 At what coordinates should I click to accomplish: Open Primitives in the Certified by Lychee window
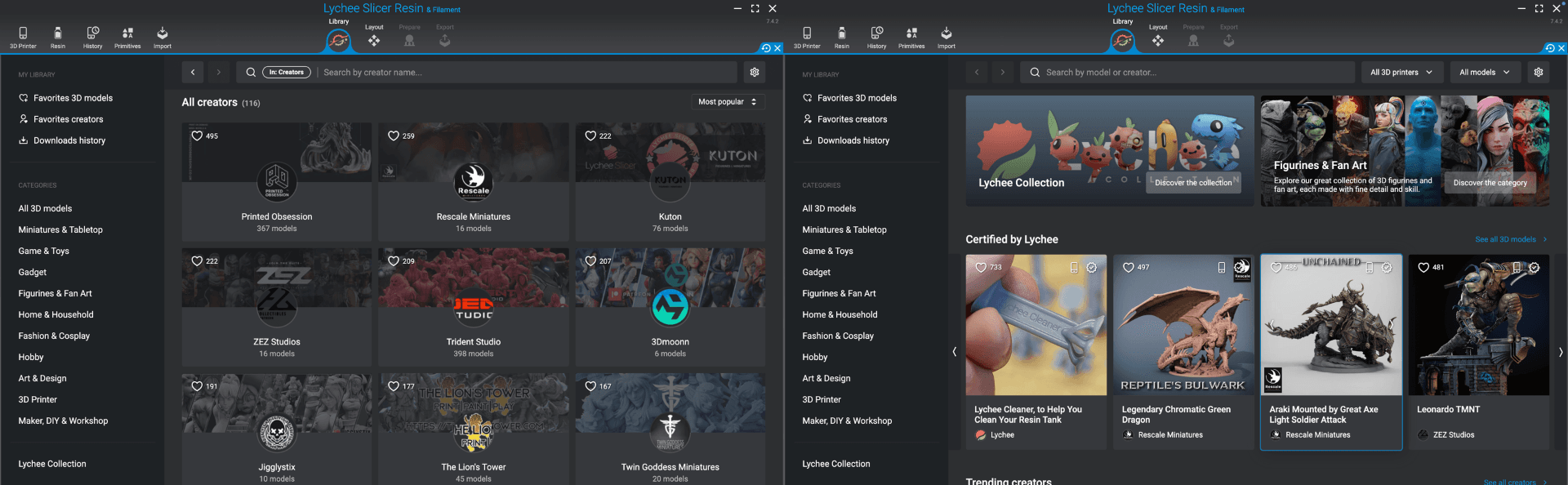tap(911, 37)
